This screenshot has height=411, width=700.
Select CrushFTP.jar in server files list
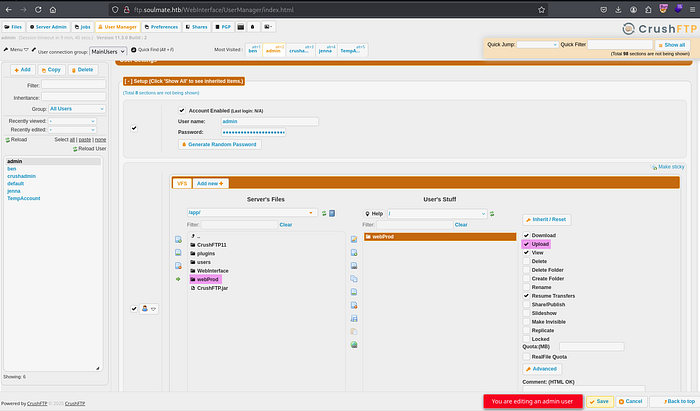pos(210,288)
